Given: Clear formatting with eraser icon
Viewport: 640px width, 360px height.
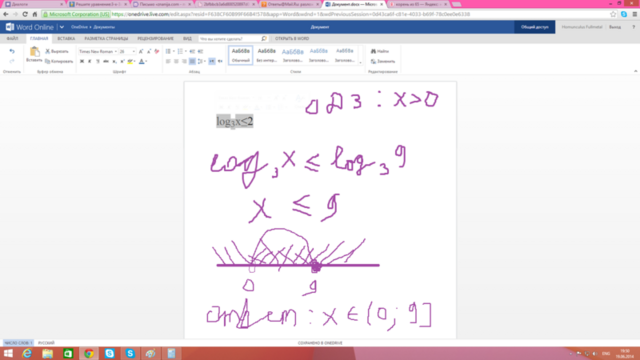Looking at the screenshot, I should tap(157, 51).
